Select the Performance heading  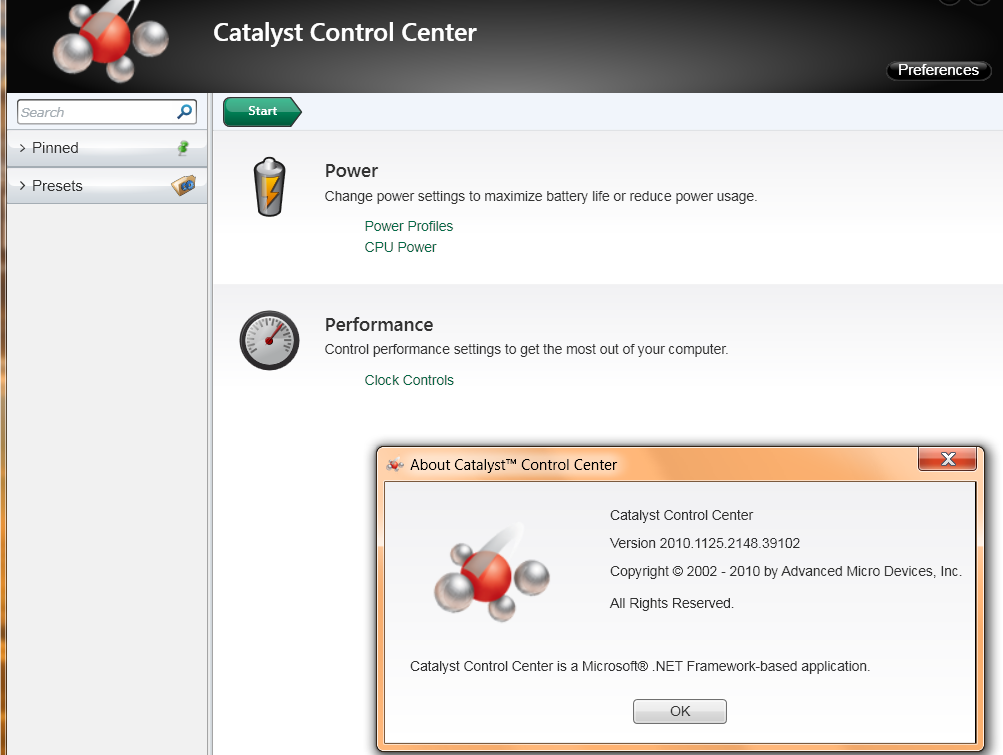[379, 324]
